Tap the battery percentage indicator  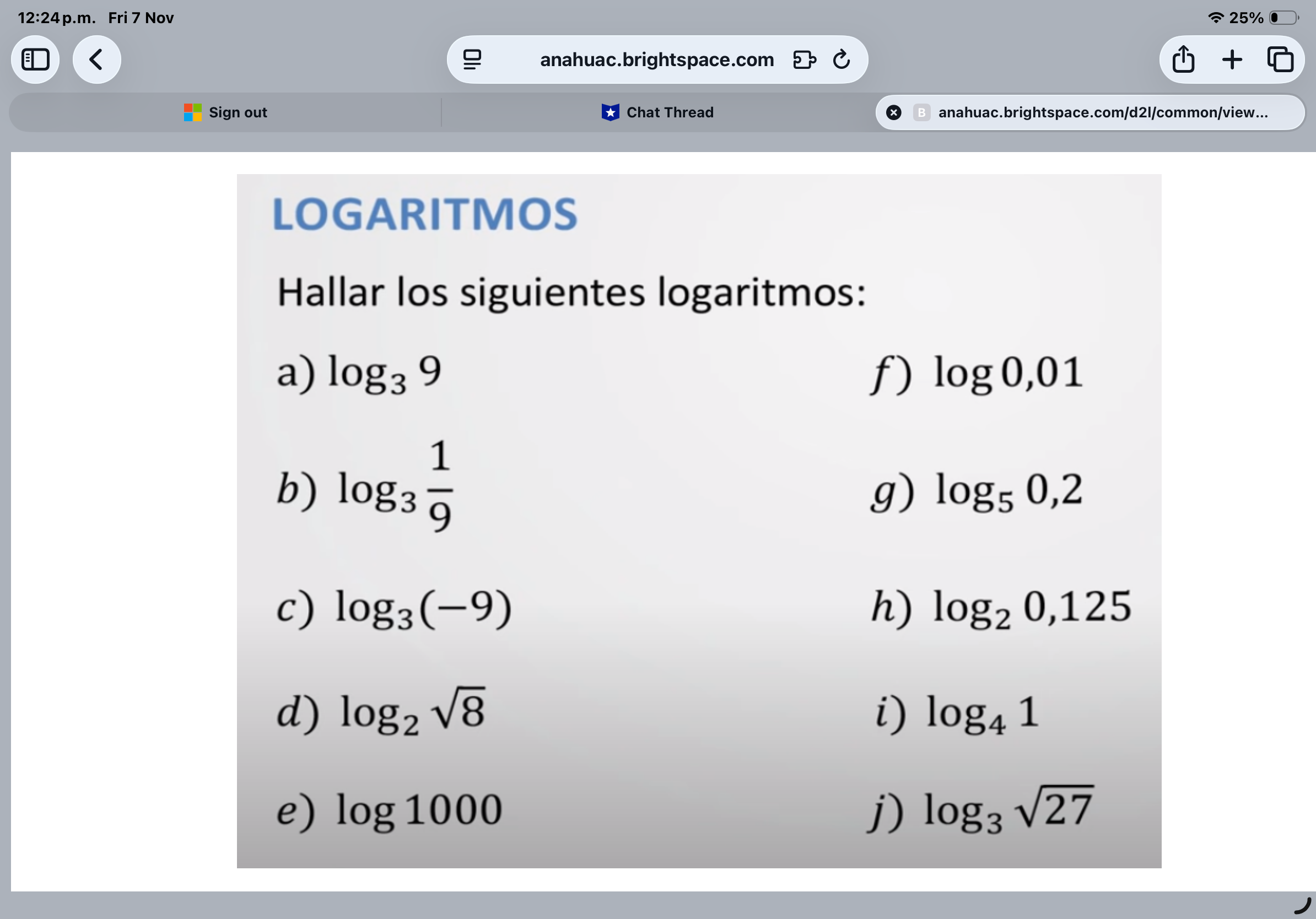[x=1245, y=18]
